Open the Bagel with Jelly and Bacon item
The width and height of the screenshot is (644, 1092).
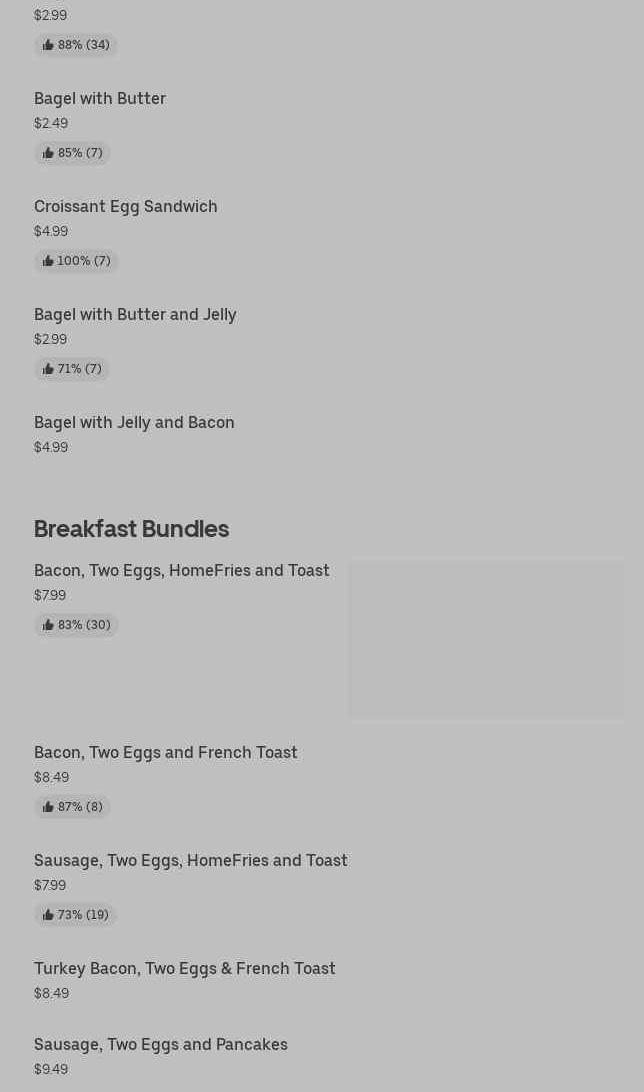[x=134, y=422]
